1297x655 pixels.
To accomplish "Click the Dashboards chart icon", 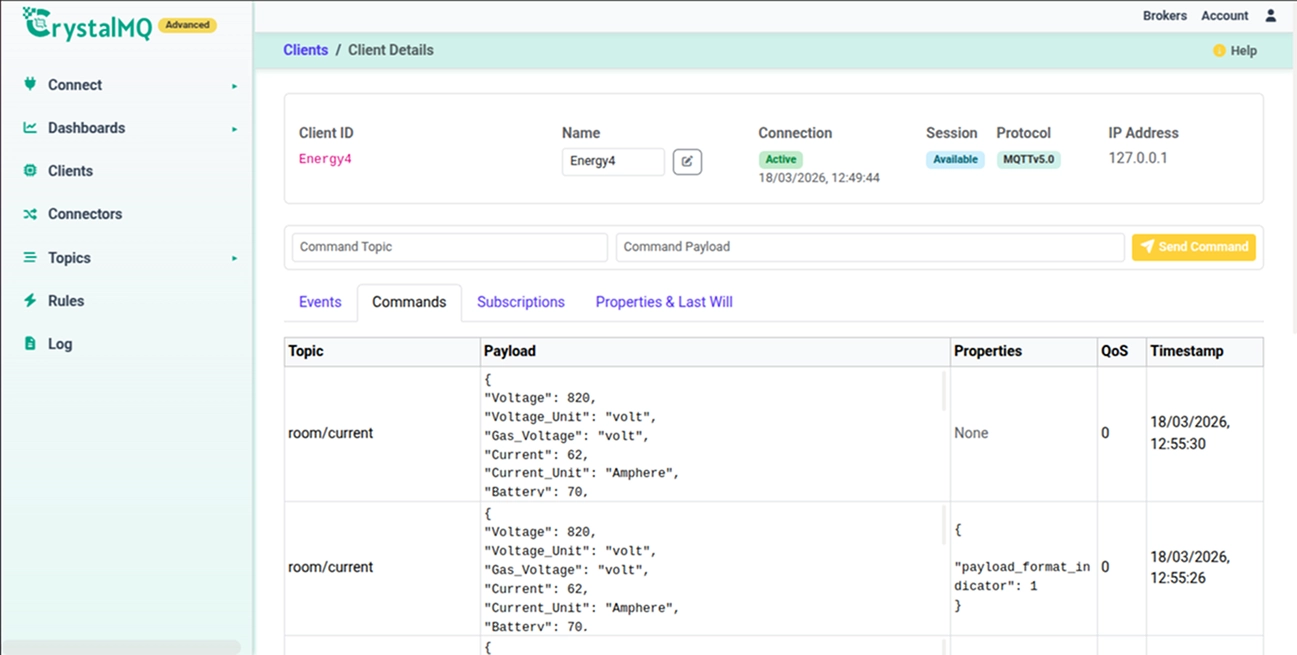I will click(30, 127).
